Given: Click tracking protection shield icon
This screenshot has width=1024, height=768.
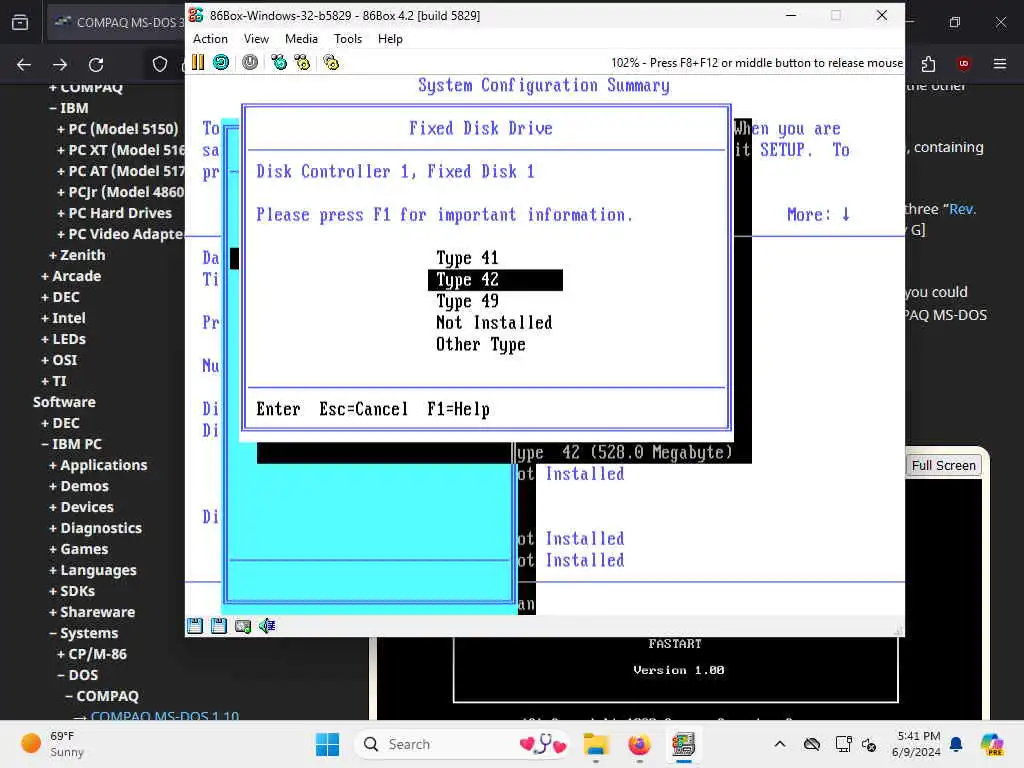Looking at the screenshot, I should 160,65.
